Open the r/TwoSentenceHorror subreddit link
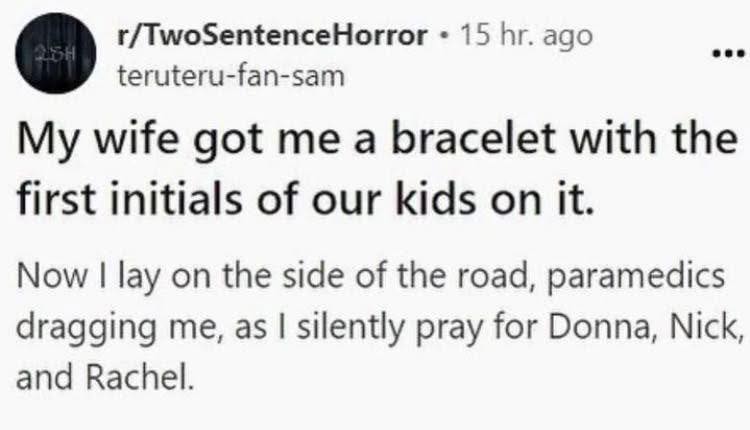The height and width of the screenshot is (430, 750). [271, 37]
